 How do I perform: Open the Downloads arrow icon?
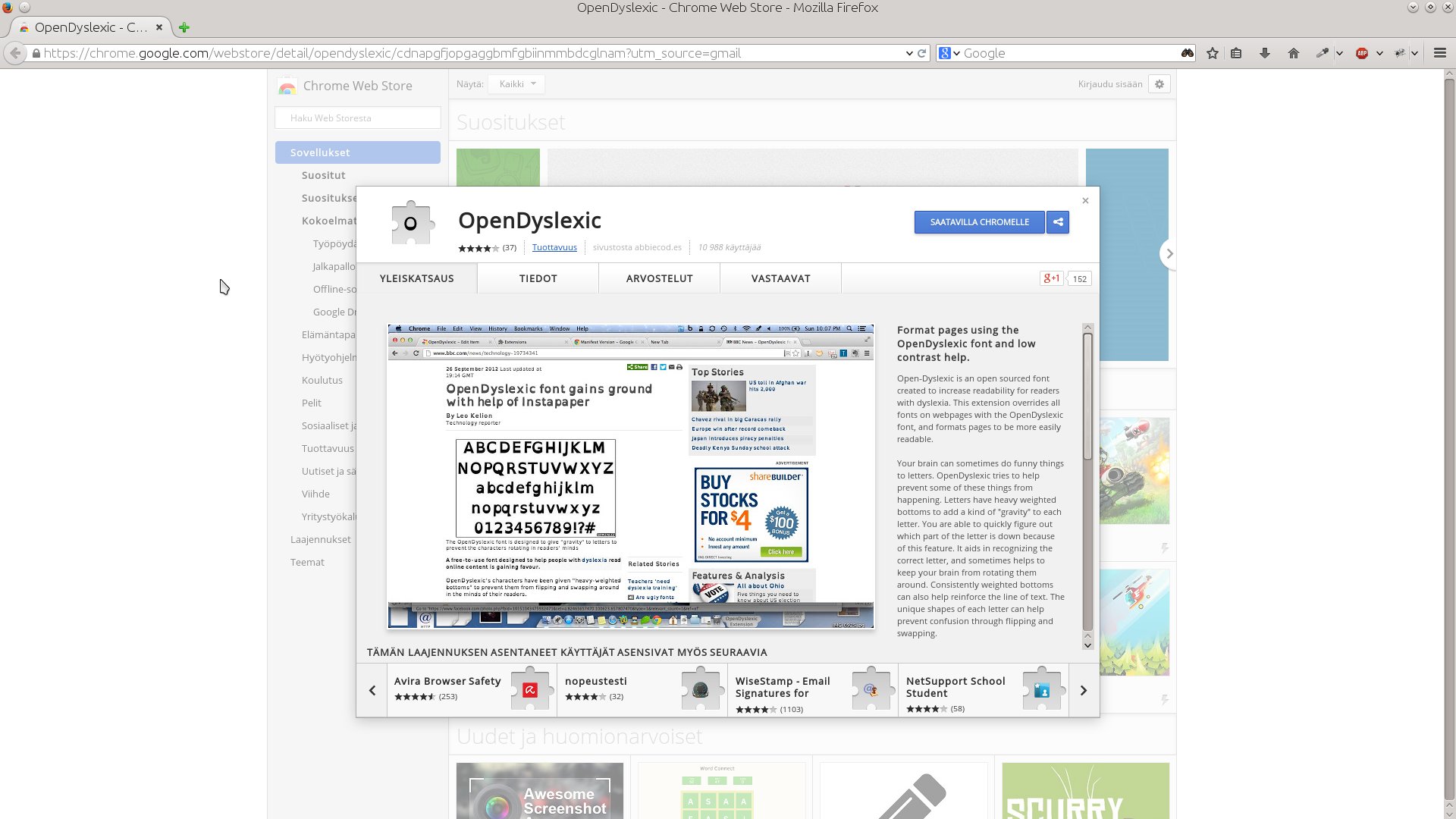click(1265, 53)
